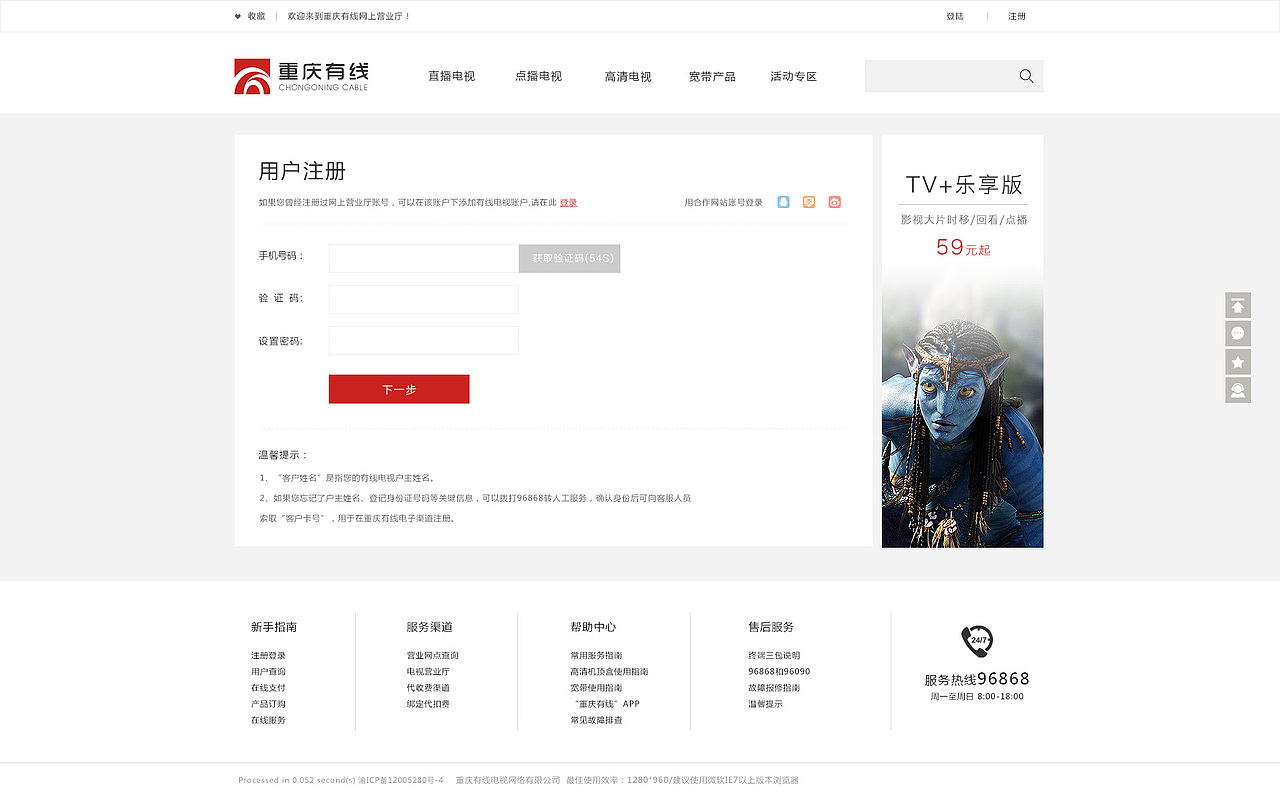Click the 服务渠道 footer heading
This screenshot has height=797, width=1280.
pyautogui.click(x=429, y=627)
